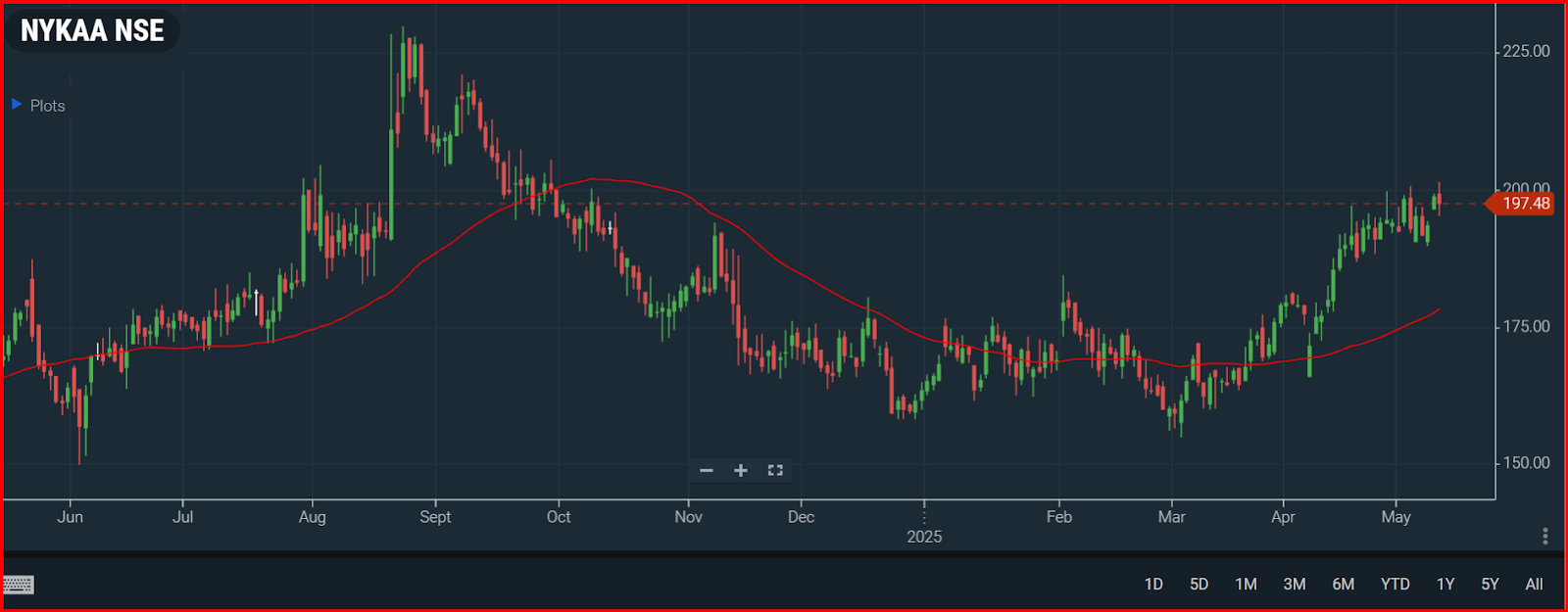
Task: Show the 1Y time range
Action: pos(1445,585)
